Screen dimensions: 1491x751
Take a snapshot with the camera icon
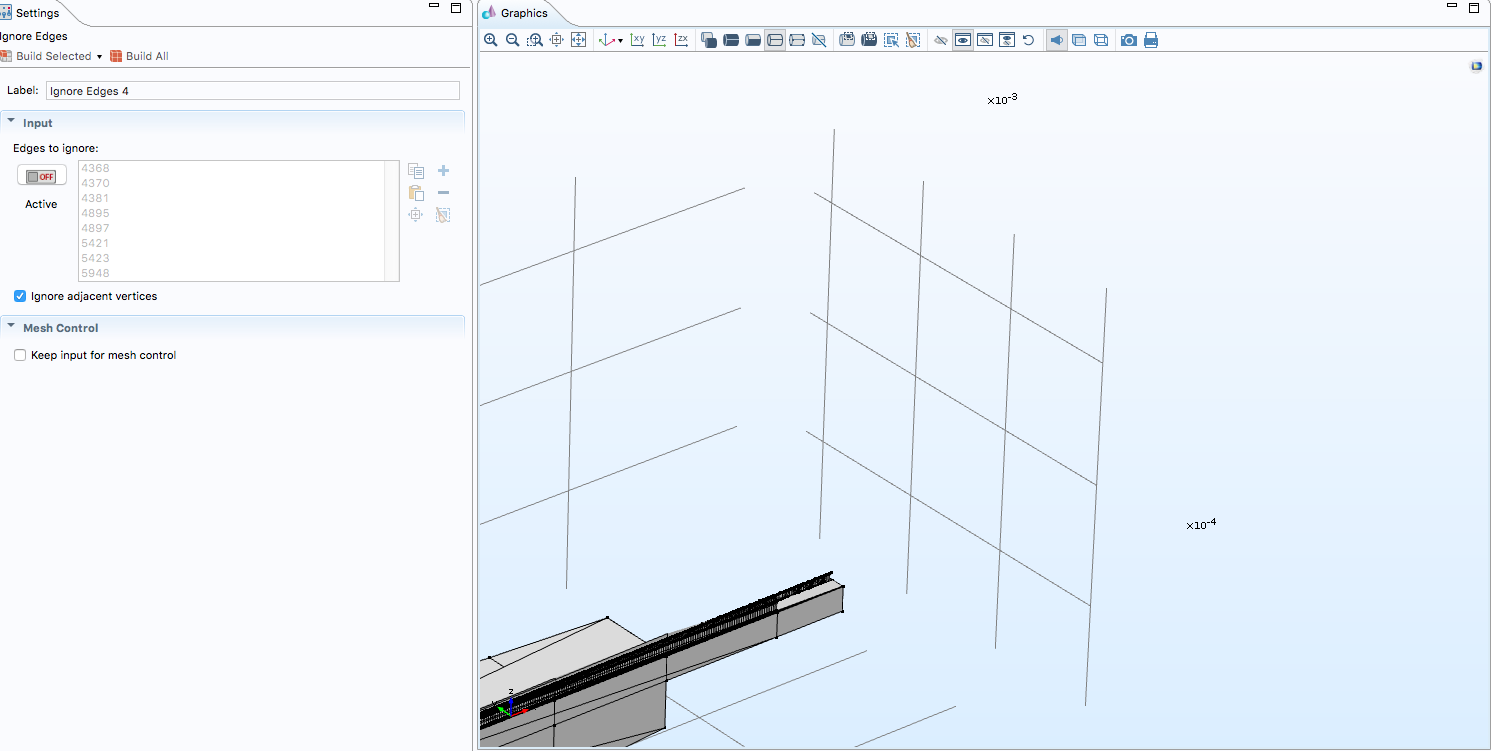1129,40
